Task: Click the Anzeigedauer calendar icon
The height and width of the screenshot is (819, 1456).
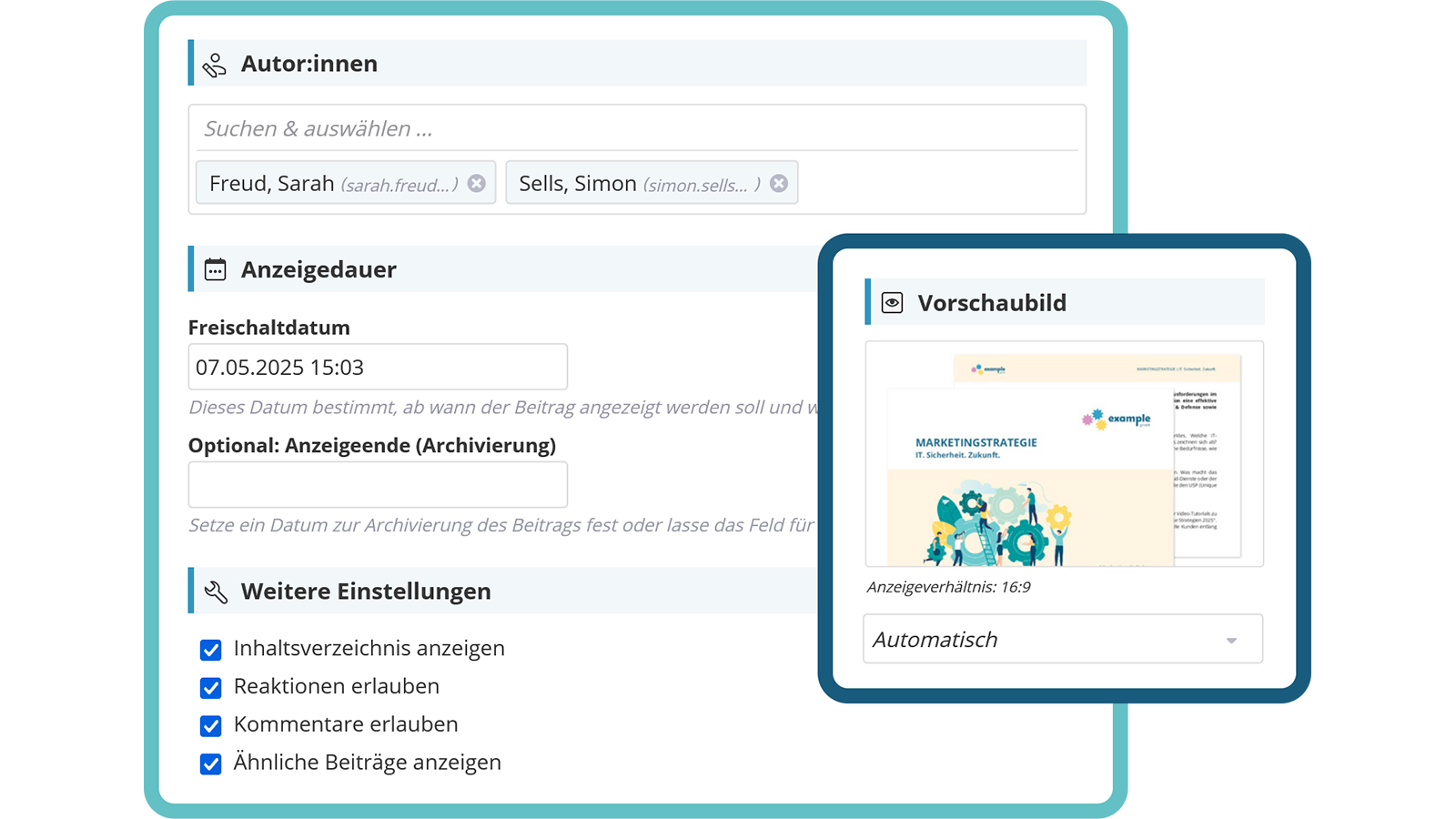Action: coord(215,269)
